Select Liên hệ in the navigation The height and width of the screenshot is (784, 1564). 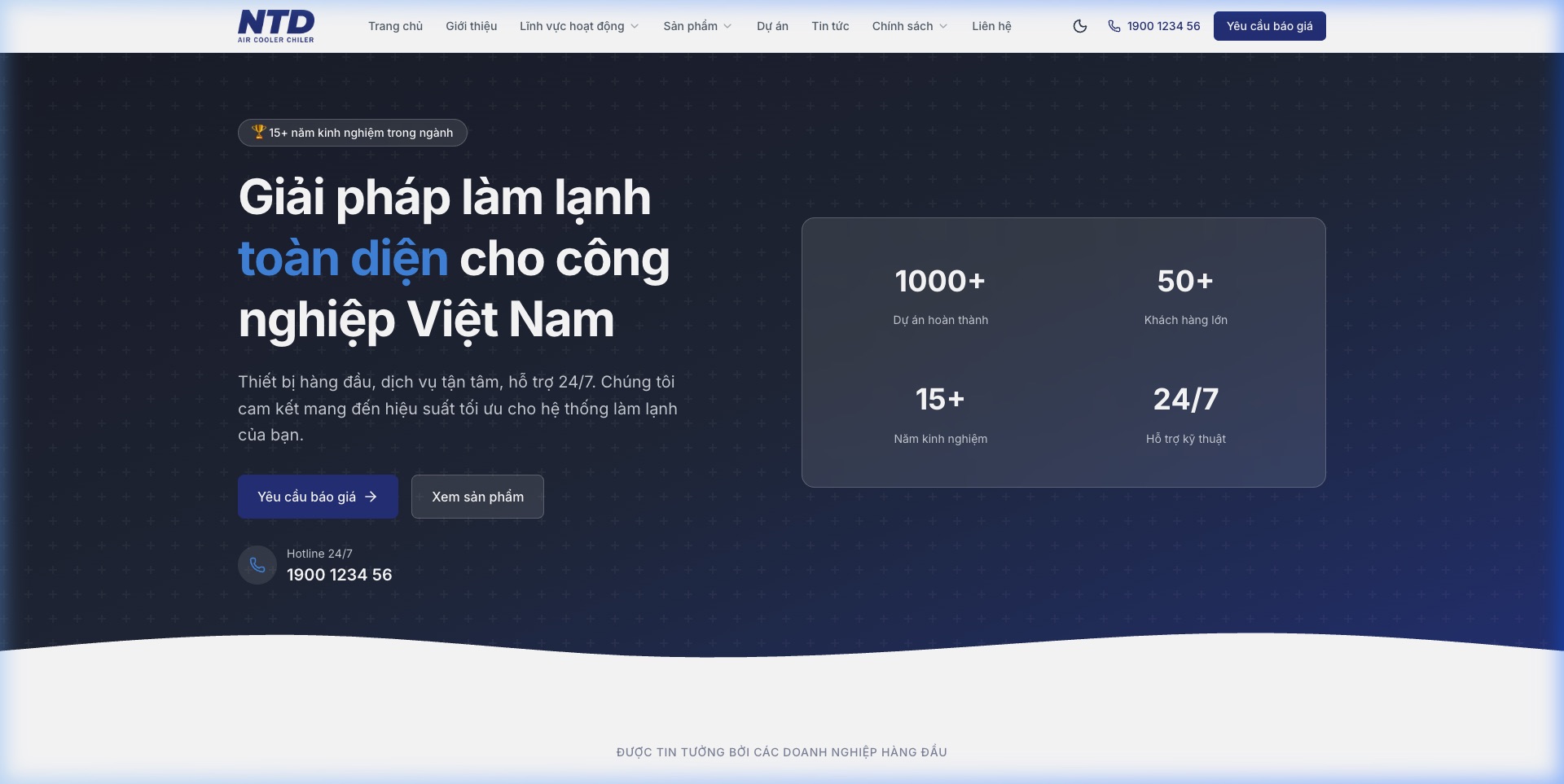pos(991,26)
